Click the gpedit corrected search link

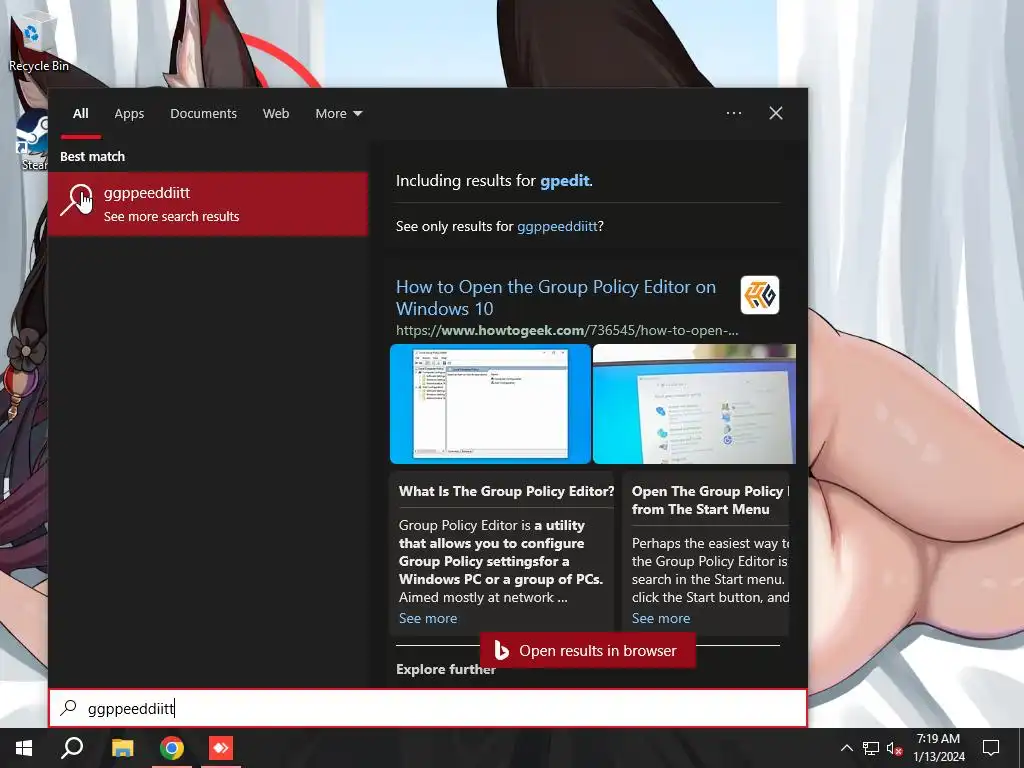564,181
